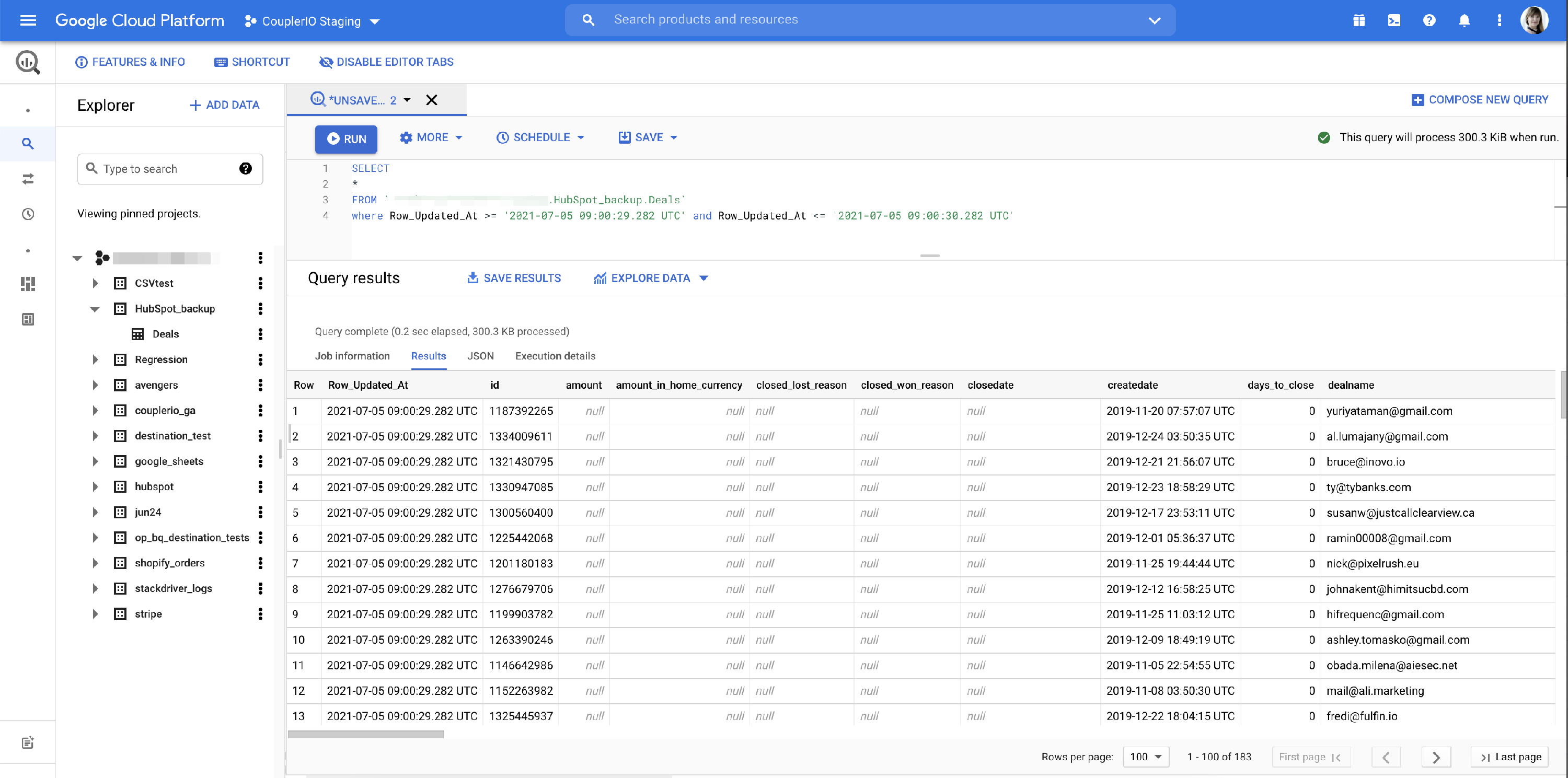Open the SQL workspace search icon in the sidebar

[x=28, y=144]
